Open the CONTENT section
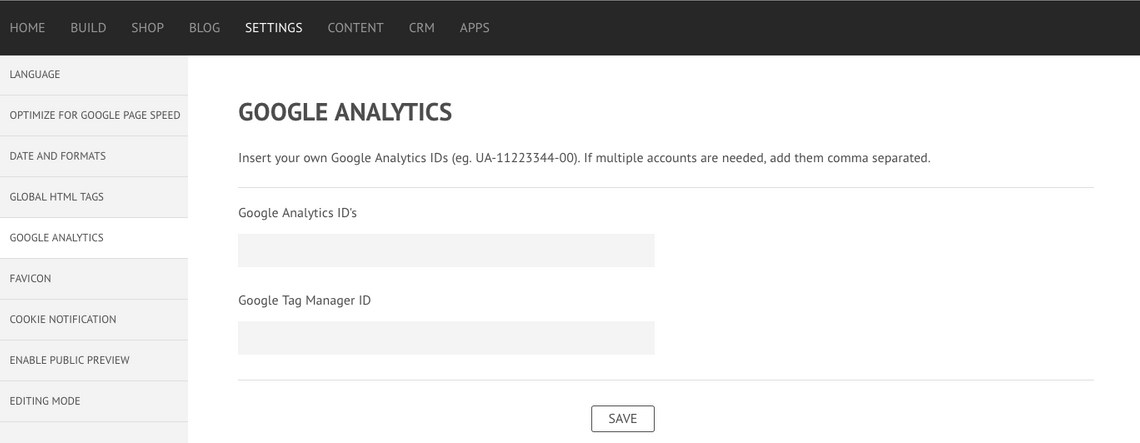The width and height of the screenshot is (1140, 443). click(x=356, y=28)
